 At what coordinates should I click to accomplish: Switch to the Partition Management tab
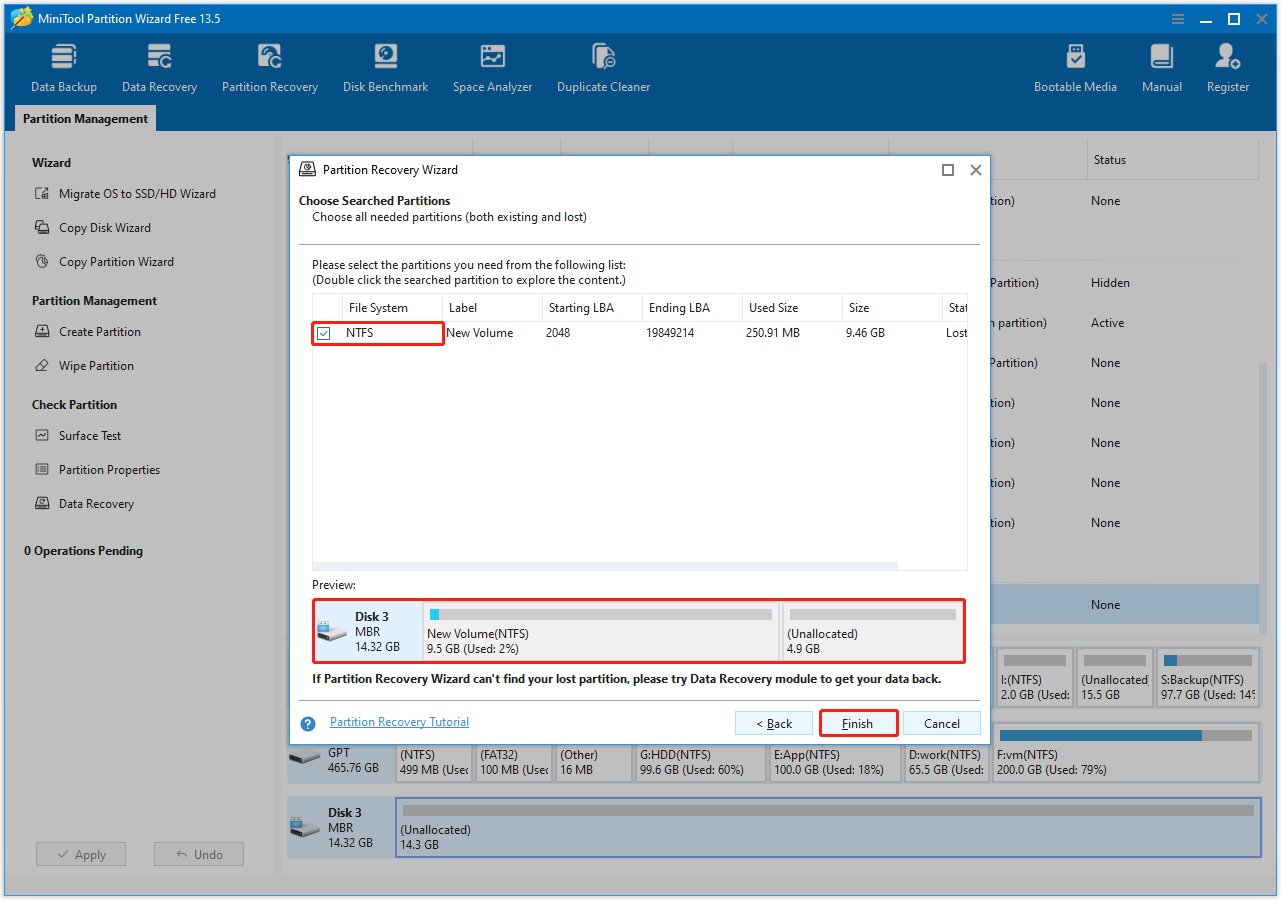[x=84, y=118]
